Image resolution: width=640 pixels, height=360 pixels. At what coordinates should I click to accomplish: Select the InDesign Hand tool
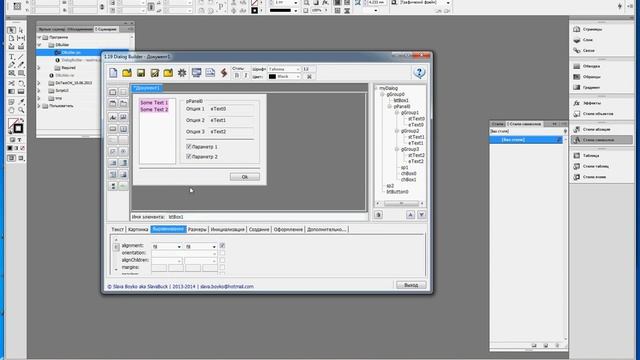coord(11,110)
